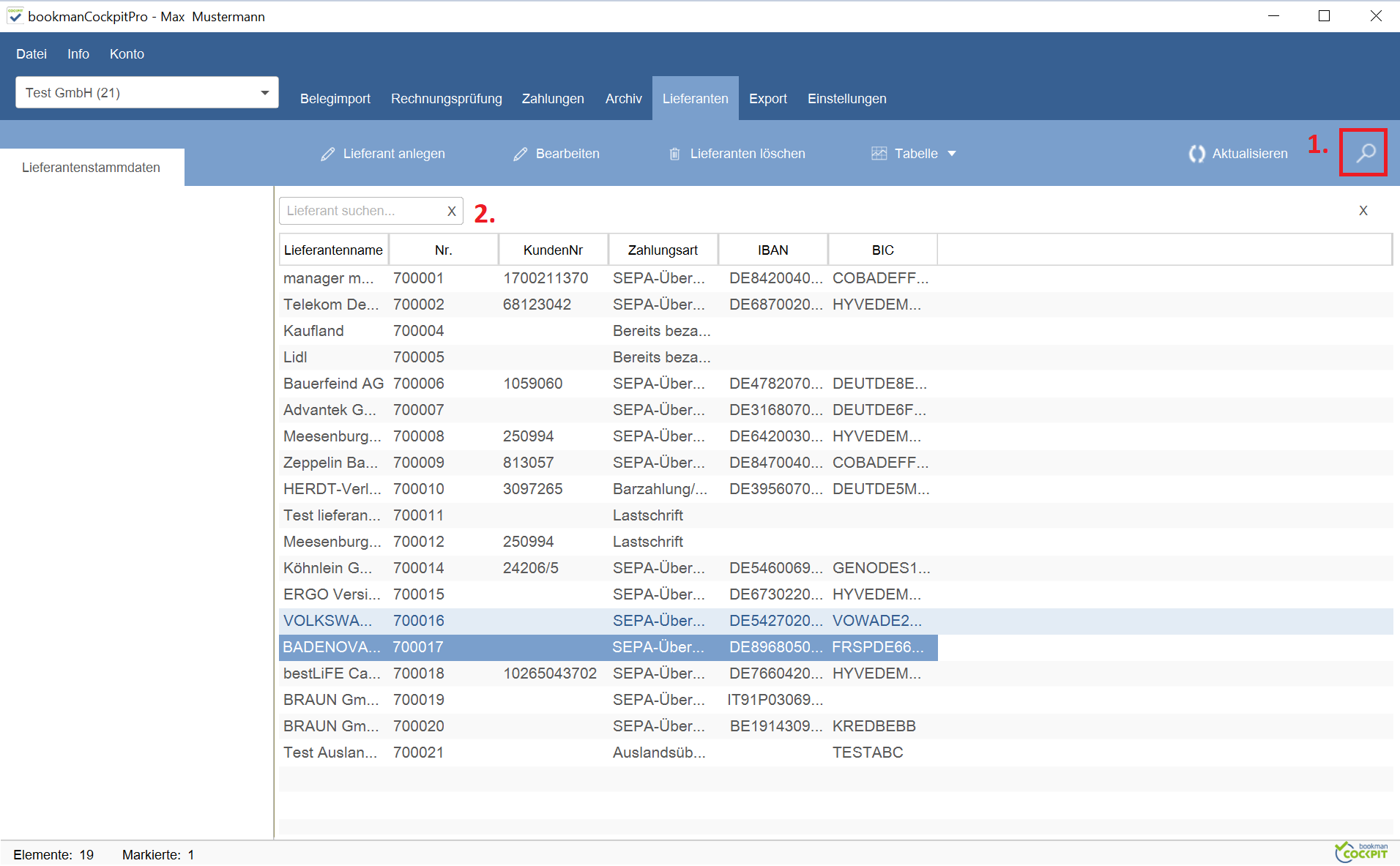This screenshot has width=1400, height=866.
Task: Sort by the Lieferantenname column header
Action: (333, 250)
